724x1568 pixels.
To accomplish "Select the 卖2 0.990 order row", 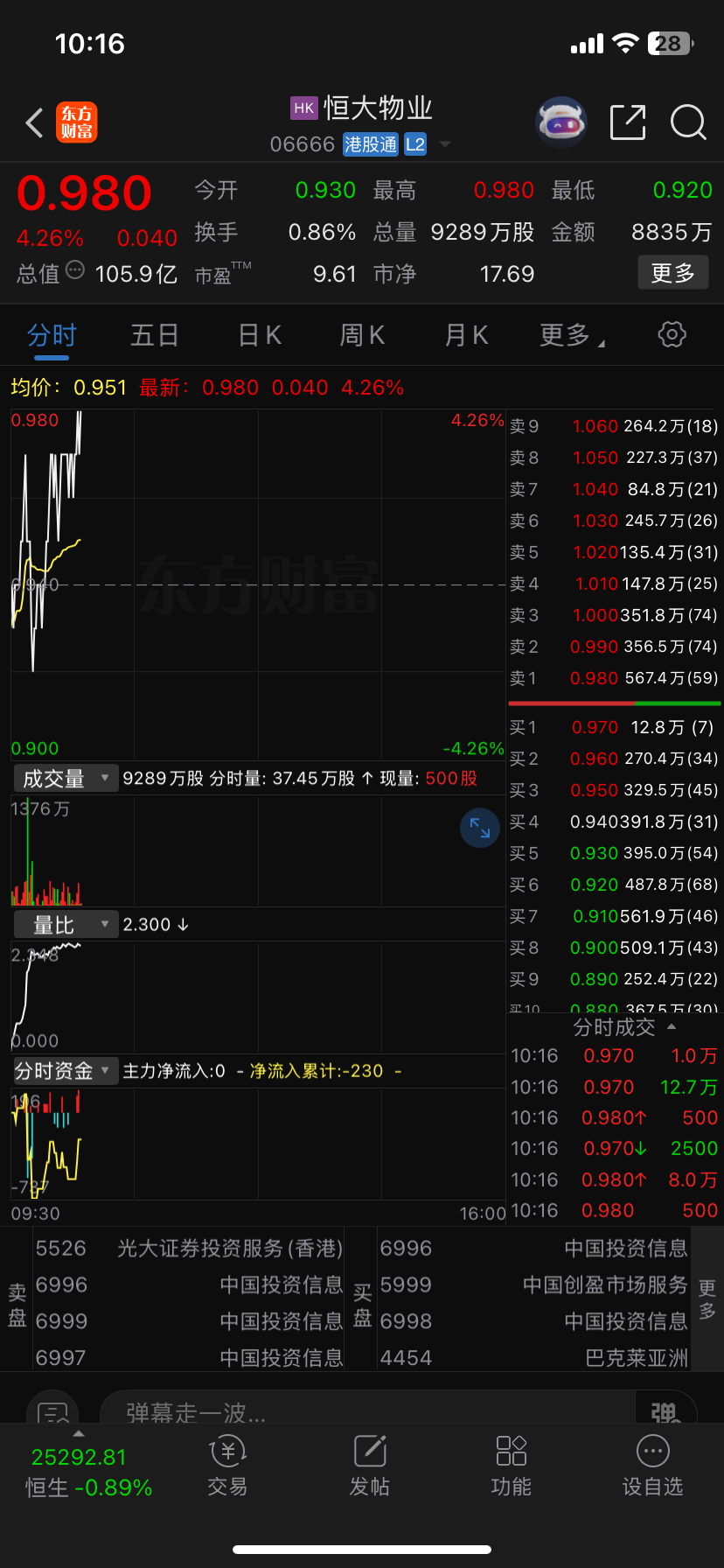I will pyautogui.click(x=614, y=647).
